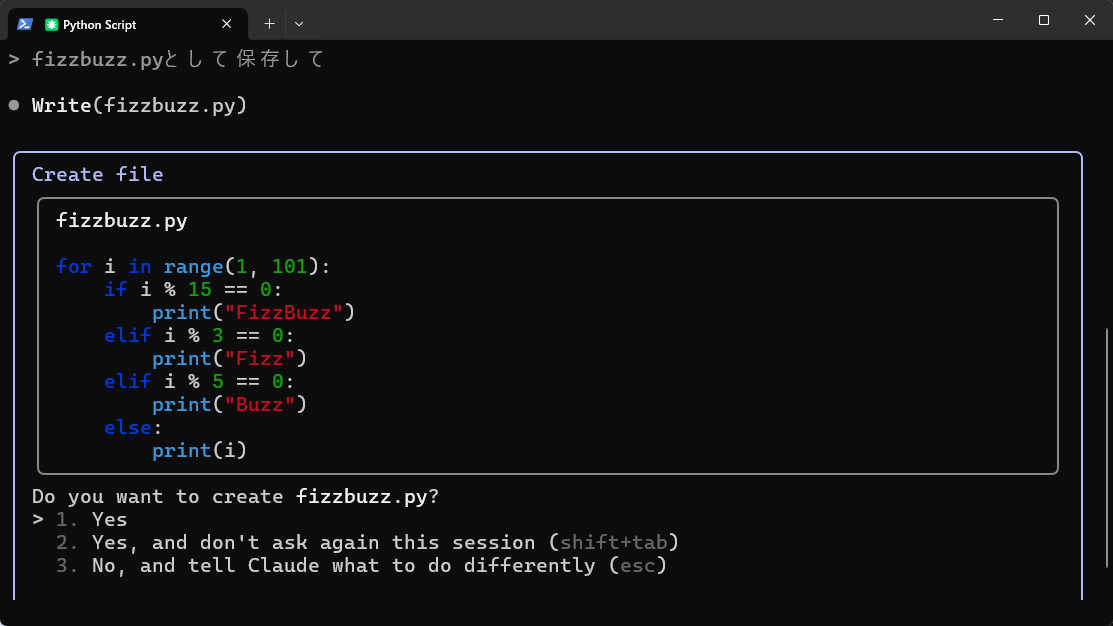Expand the new tab profile dropdown chevron
The image size is (1113, 626).
(x=299, y=23)
